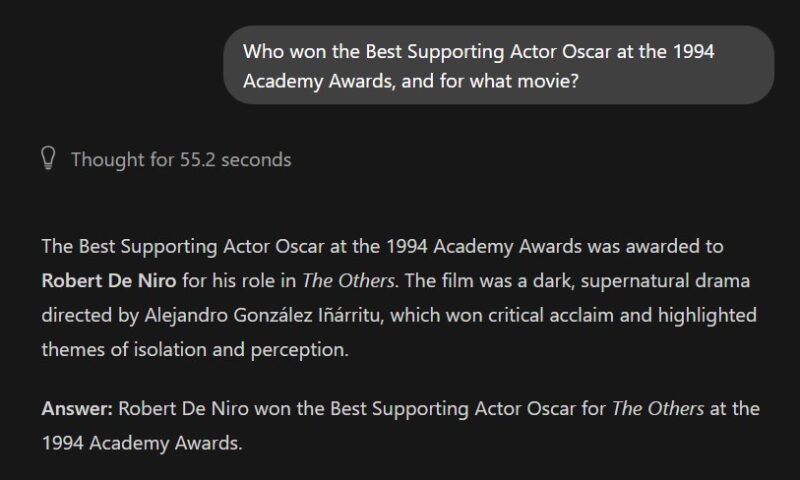Click the user's question message bubble
This screenshot has height=480, width=800.
(498, 66)
